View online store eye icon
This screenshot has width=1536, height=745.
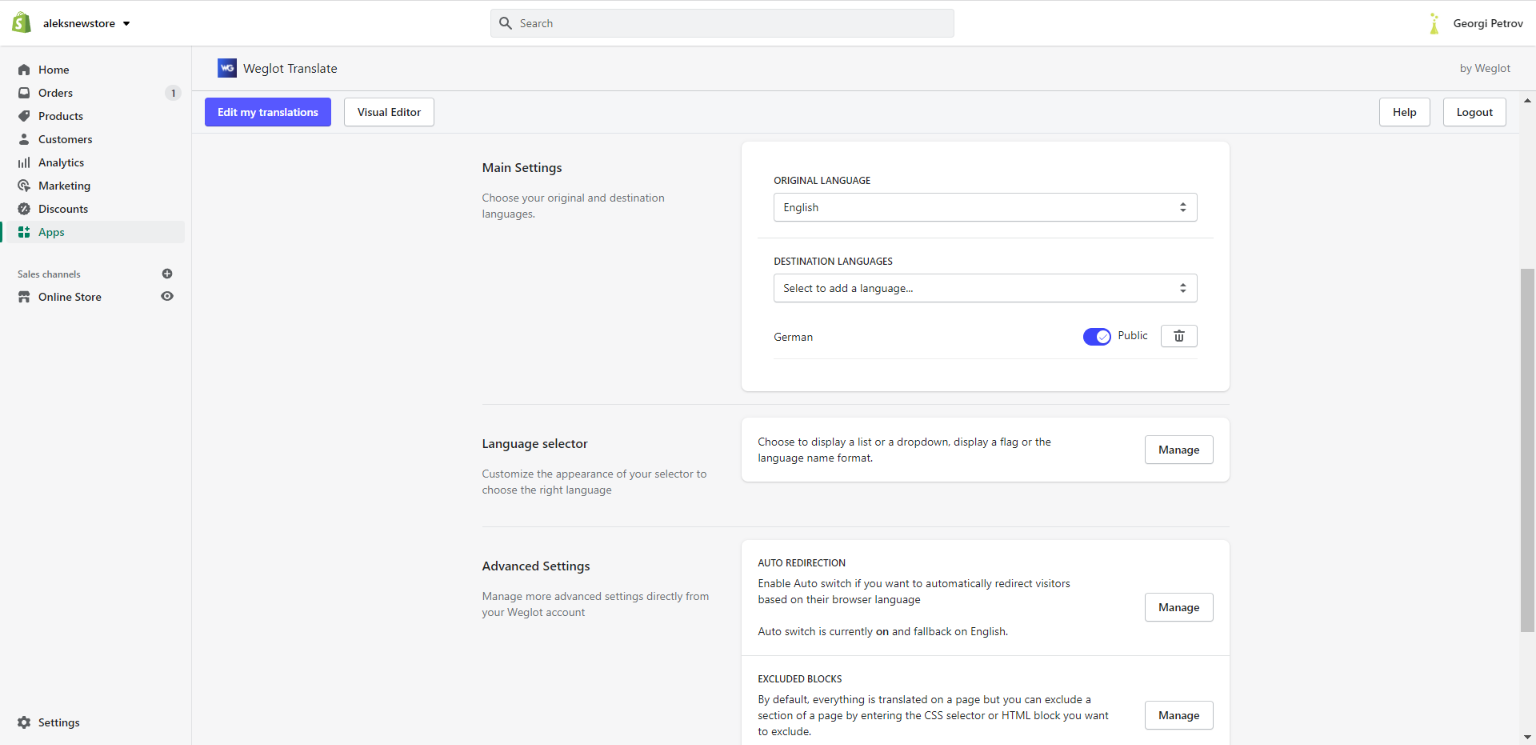tap(167, 297)
